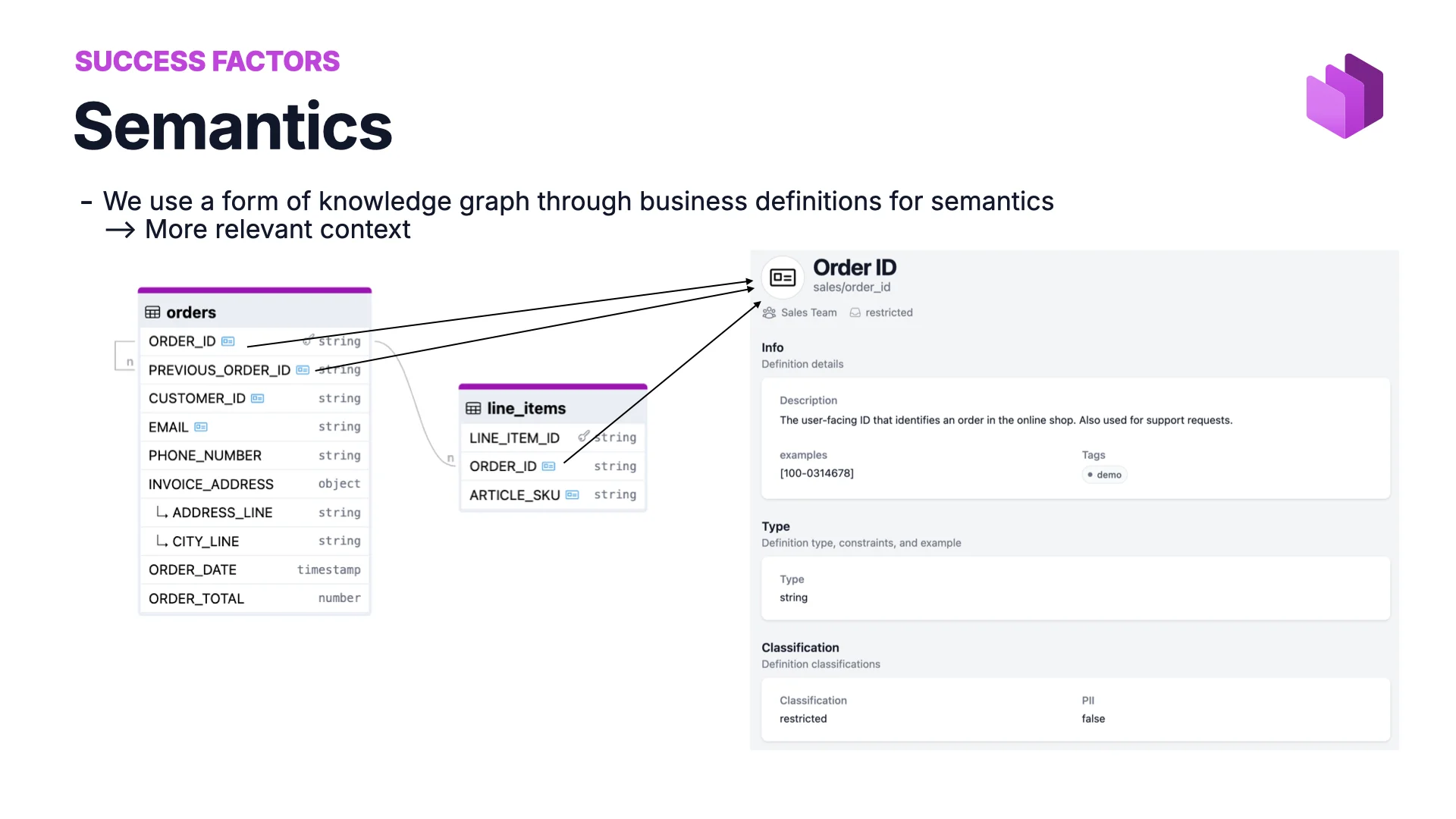The height and width of the screenshot is (819, 1456).
Task: Switch to the Classification section of the panel
Action: point(800,648)
